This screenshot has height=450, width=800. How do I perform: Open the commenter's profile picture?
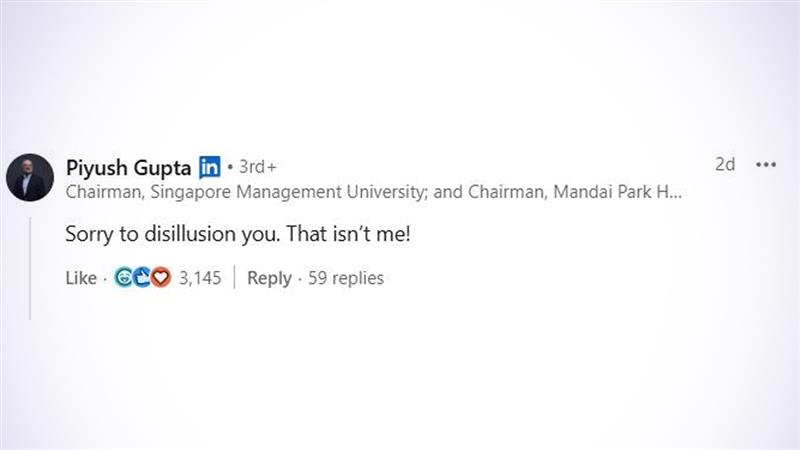tap(29, 178)
